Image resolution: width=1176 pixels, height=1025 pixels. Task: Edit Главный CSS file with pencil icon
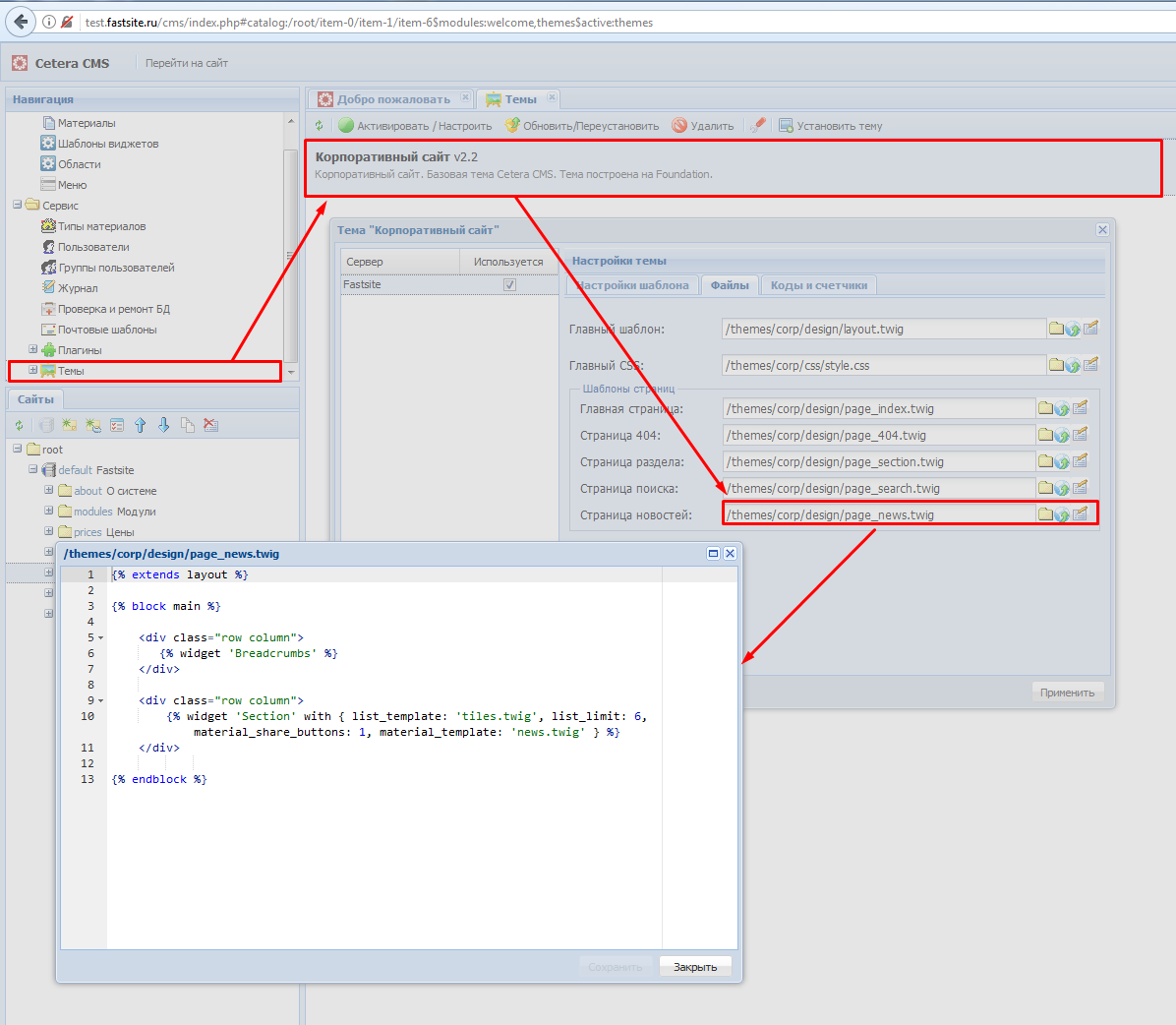1090,364
